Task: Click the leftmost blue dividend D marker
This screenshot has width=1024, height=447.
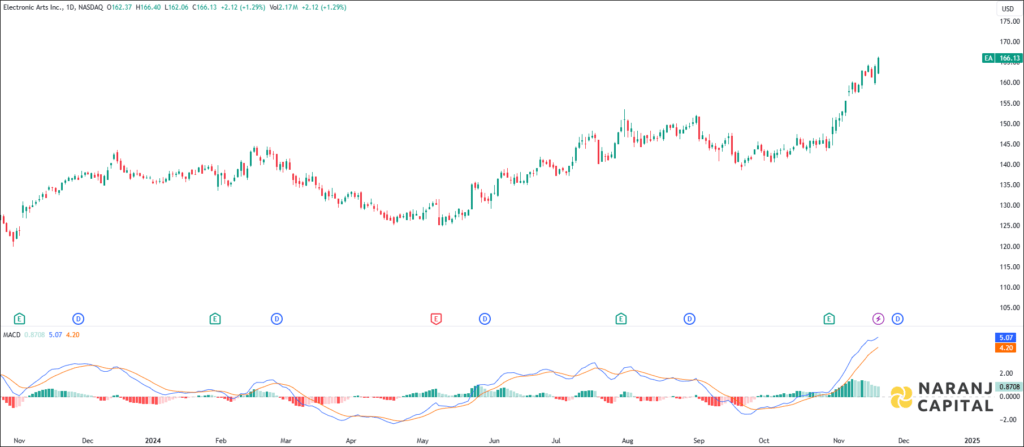Action: coord(78,318)
